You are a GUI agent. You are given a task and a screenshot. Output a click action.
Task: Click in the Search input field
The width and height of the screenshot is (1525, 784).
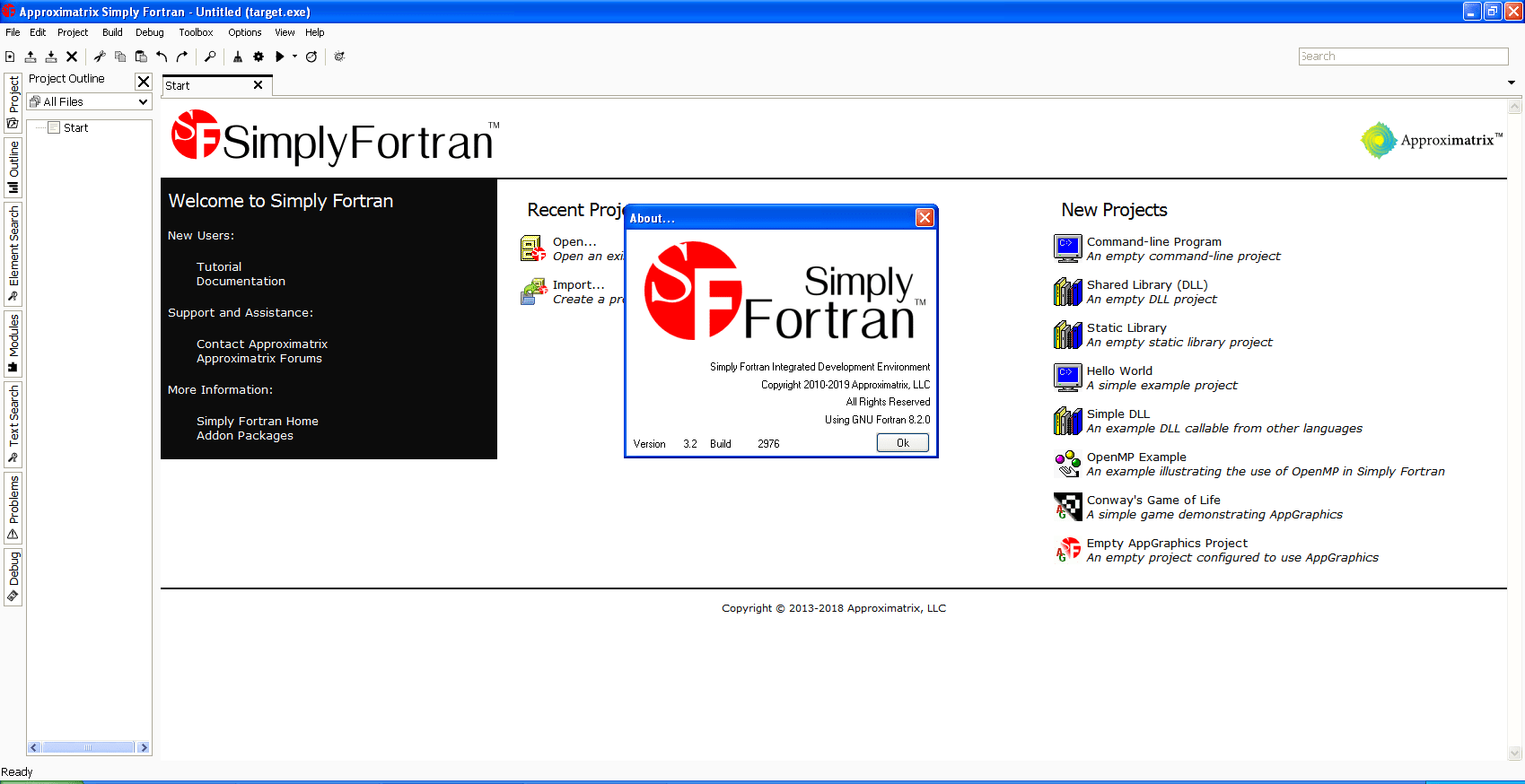tap(1403, 57)
